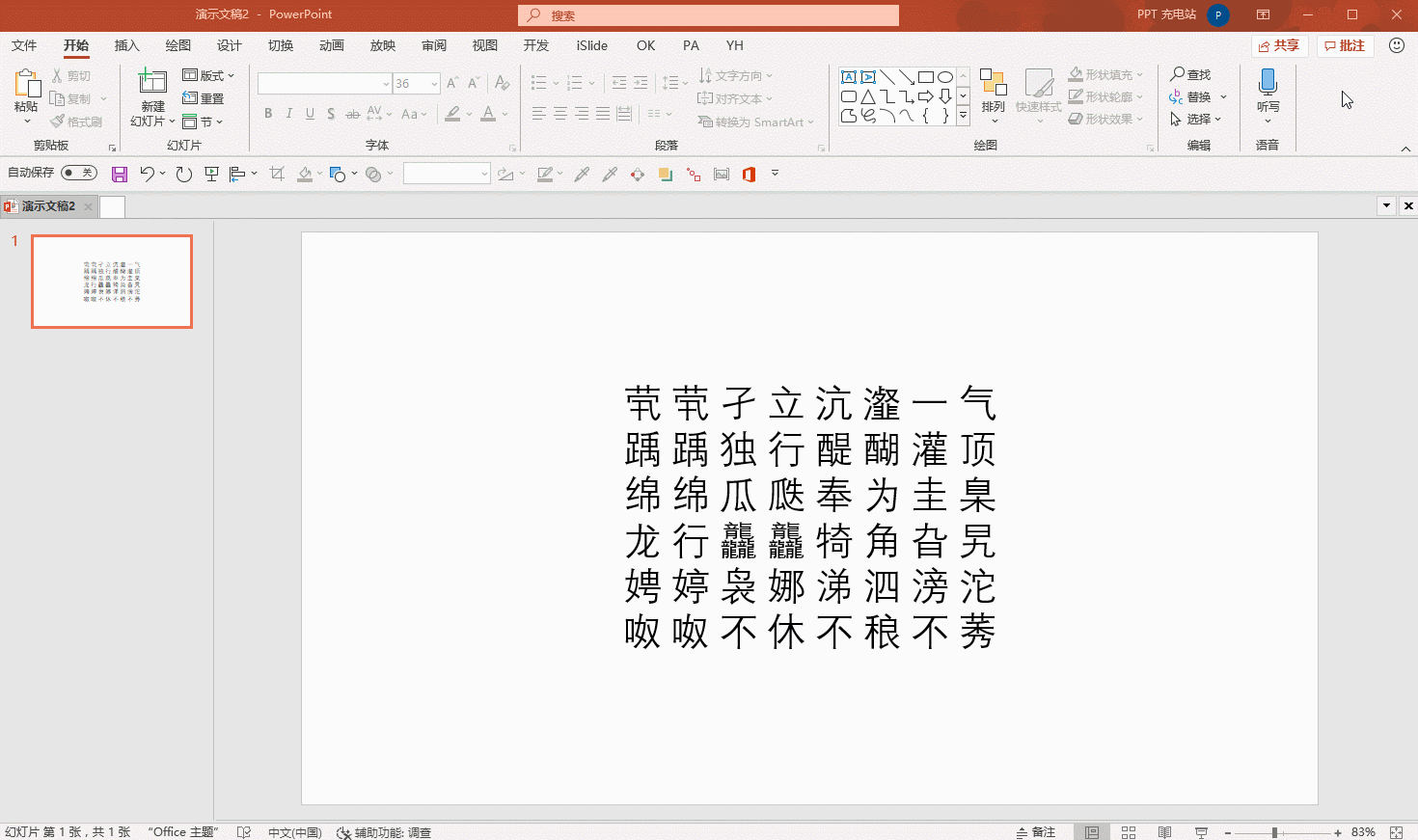Viewport: 1418px width, 840px height.
Task: Click the Comments (批注) button
Action: [x=1345, y=45]
